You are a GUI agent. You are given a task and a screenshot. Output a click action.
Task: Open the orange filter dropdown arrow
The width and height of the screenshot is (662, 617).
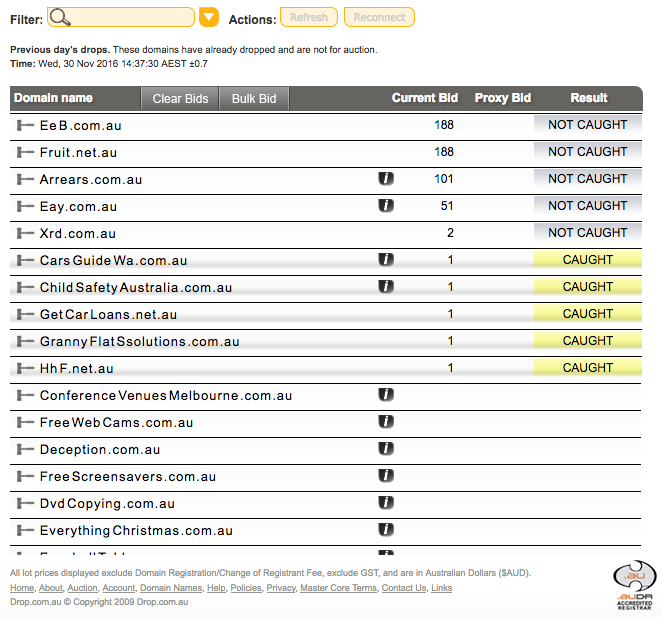click(209, 17)
